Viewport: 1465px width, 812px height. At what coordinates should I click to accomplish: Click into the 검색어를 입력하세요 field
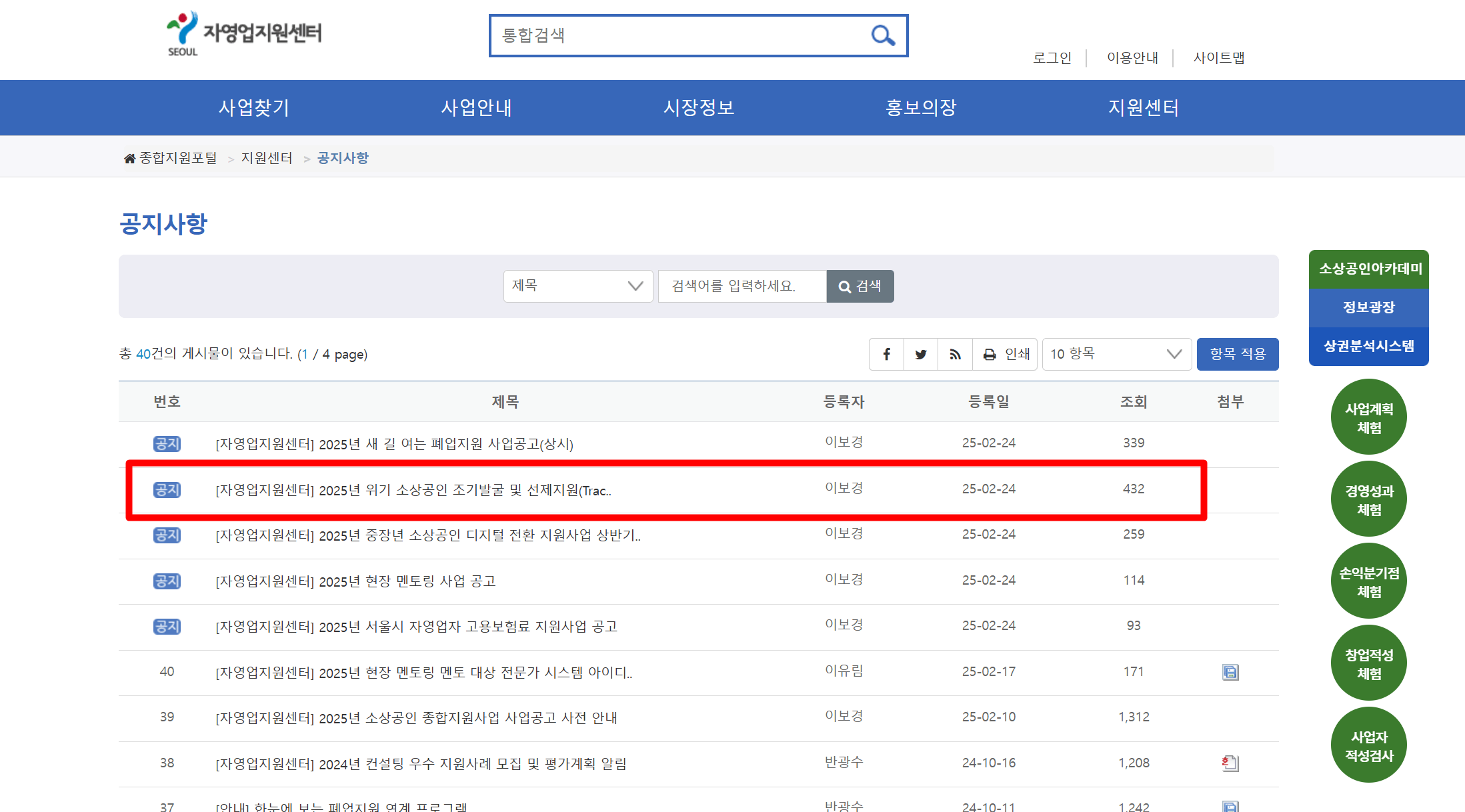(742, 286)
